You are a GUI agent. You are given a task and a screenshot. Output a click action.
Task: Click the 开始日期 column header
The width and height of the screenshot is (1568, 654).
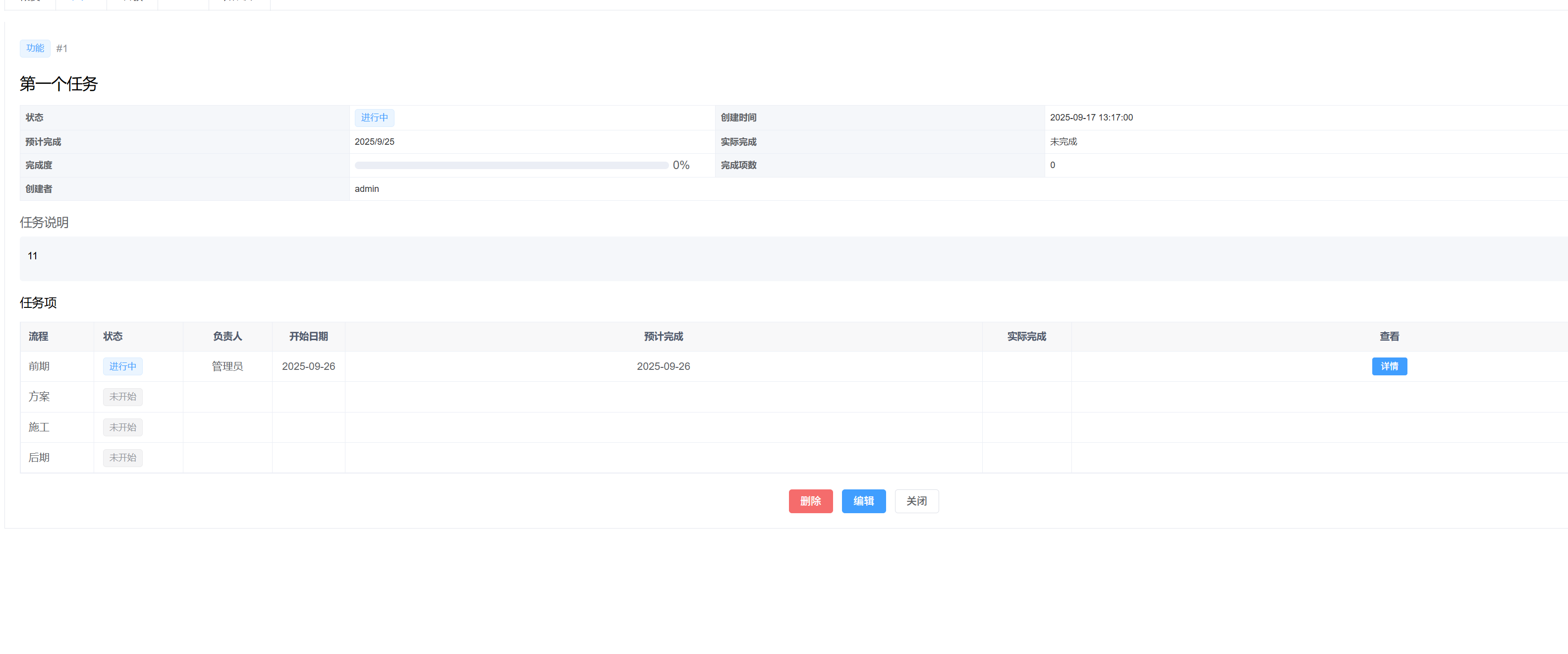click(x=308, y=336)
